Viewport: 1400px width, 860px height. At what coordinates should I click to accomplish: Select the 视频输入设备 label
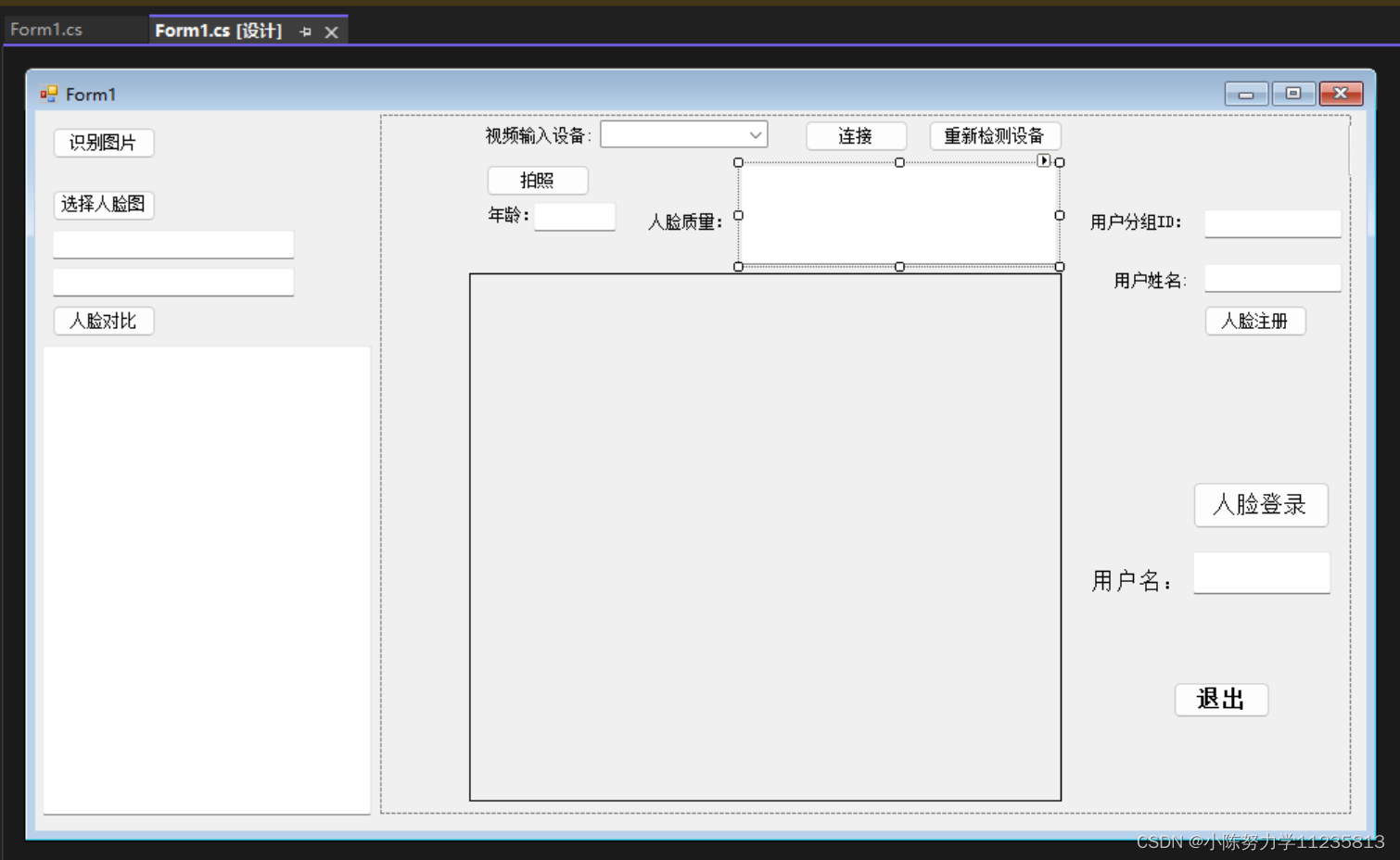click(538, 136)
